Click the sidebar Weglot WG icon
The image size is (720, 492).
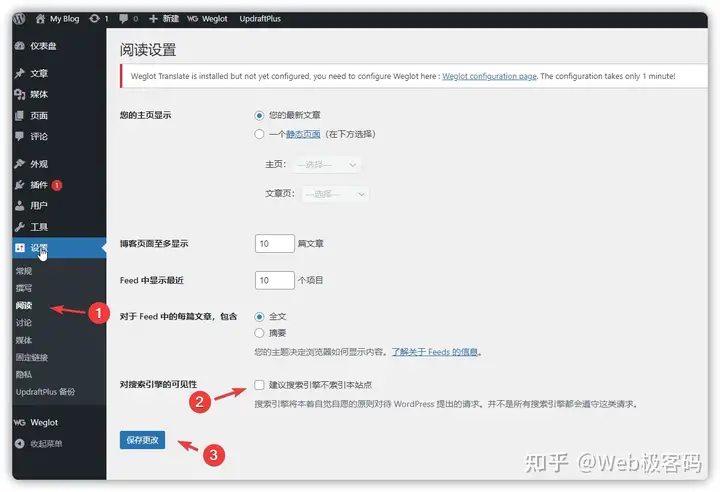(19, 423)
